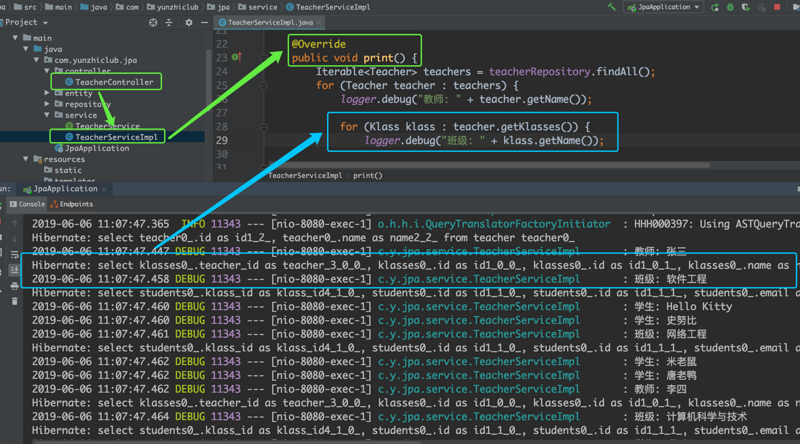This screenshot has width=800, height=444.
Task: Expand the repository package folder
Action: click(47, 104)
